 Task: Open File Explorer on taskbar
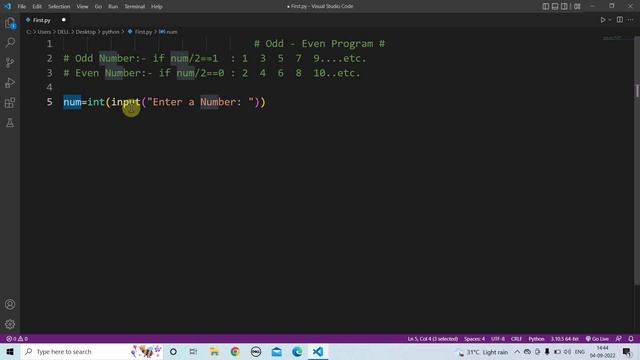214,351
